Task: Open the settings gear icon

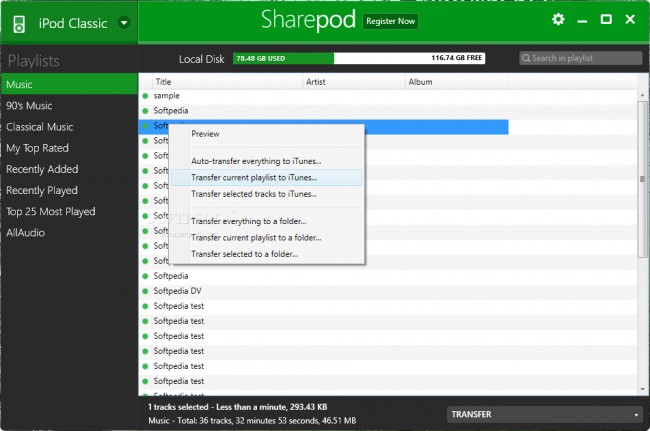Action: click(558, 20)
